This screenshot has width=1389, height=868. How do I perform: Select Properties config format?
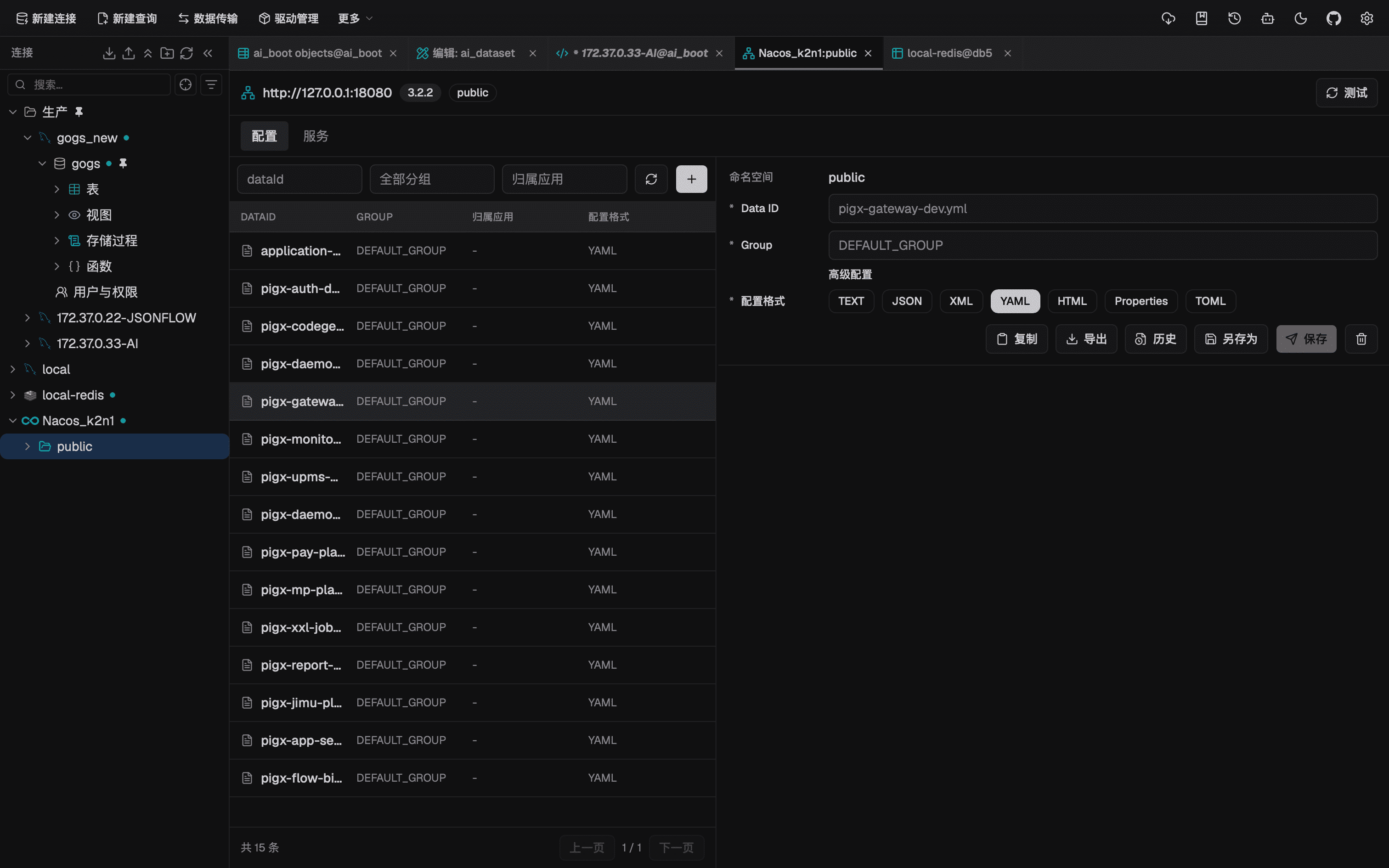[x=1141, y=301]
